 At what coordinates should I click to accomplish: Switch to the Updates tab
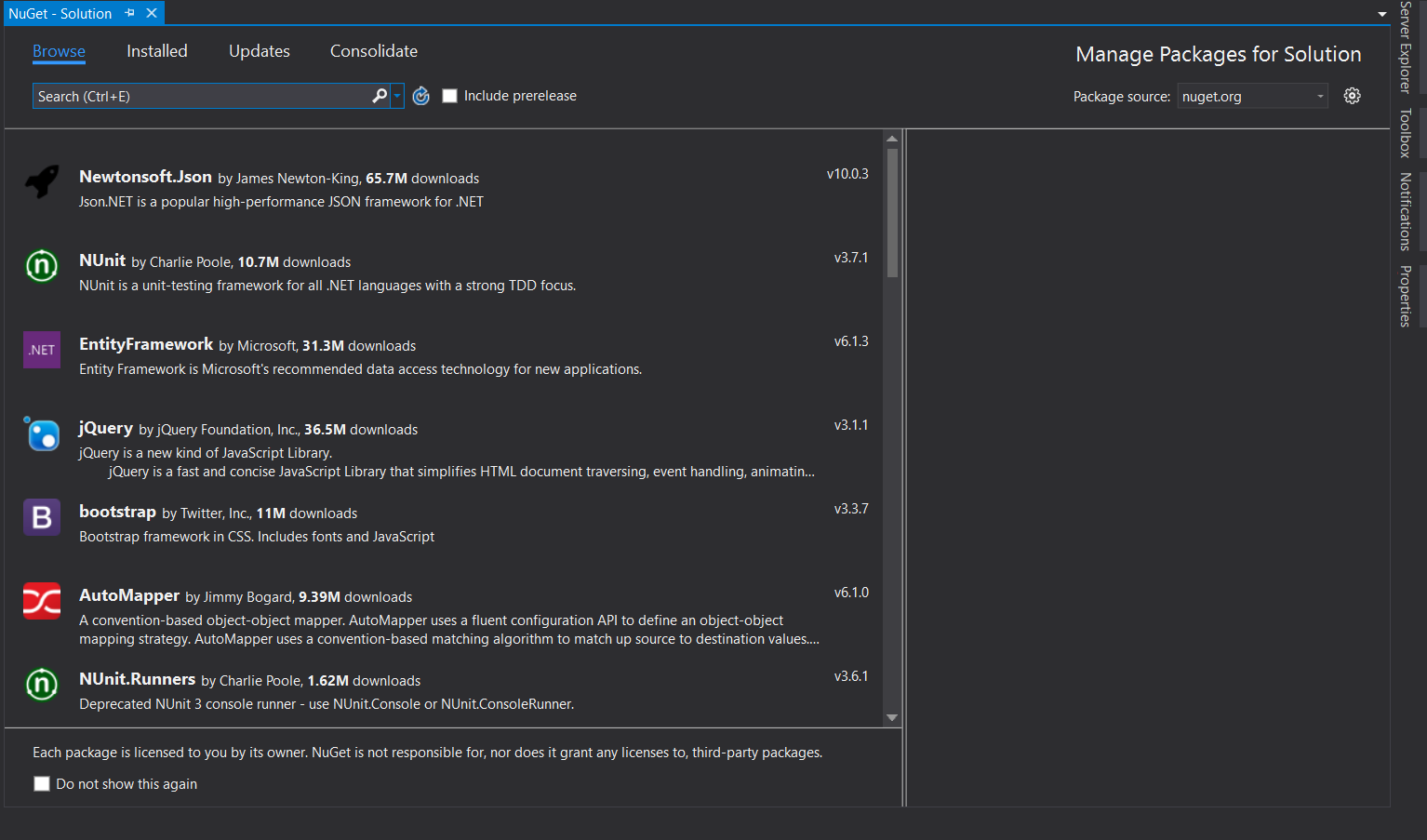click(260, 51)
